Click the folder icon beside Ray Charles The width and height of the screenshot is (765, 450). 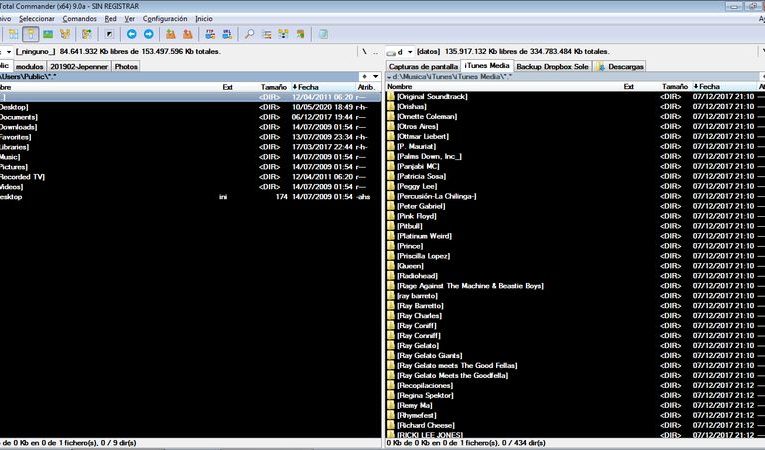tap(391, 315)
